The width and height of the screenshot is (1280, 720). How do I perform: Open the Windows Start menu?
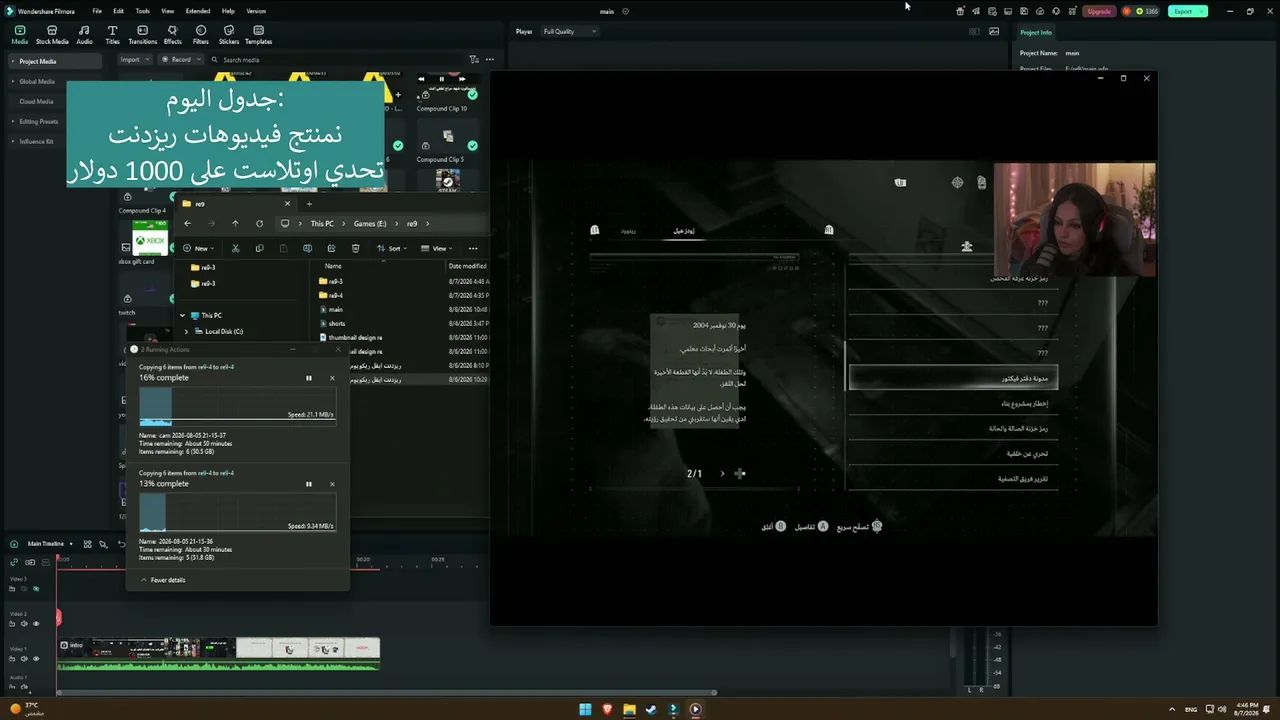[x=585, y=710]
